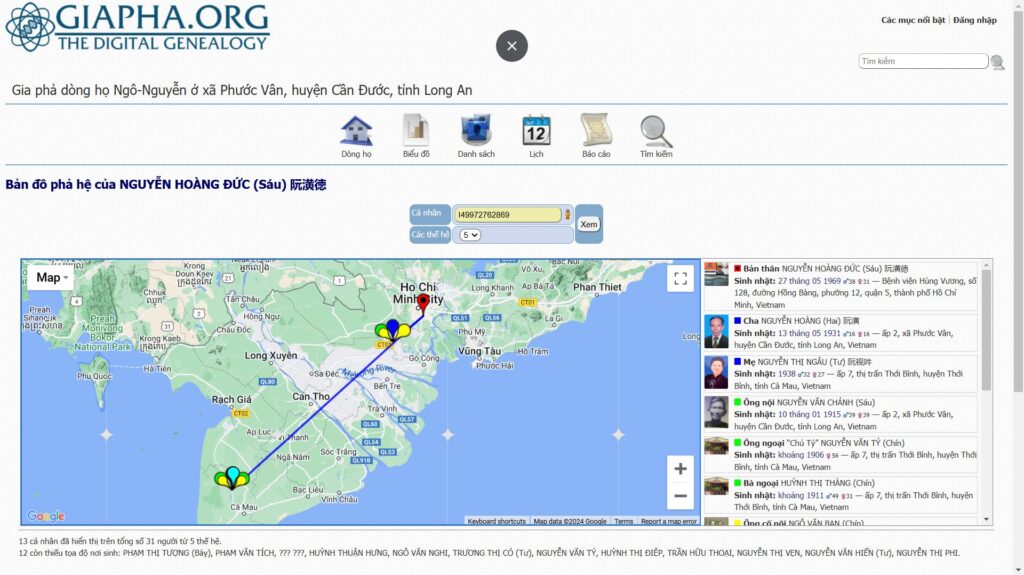
Task: Zoom out on the map
Action: (680, 496)
